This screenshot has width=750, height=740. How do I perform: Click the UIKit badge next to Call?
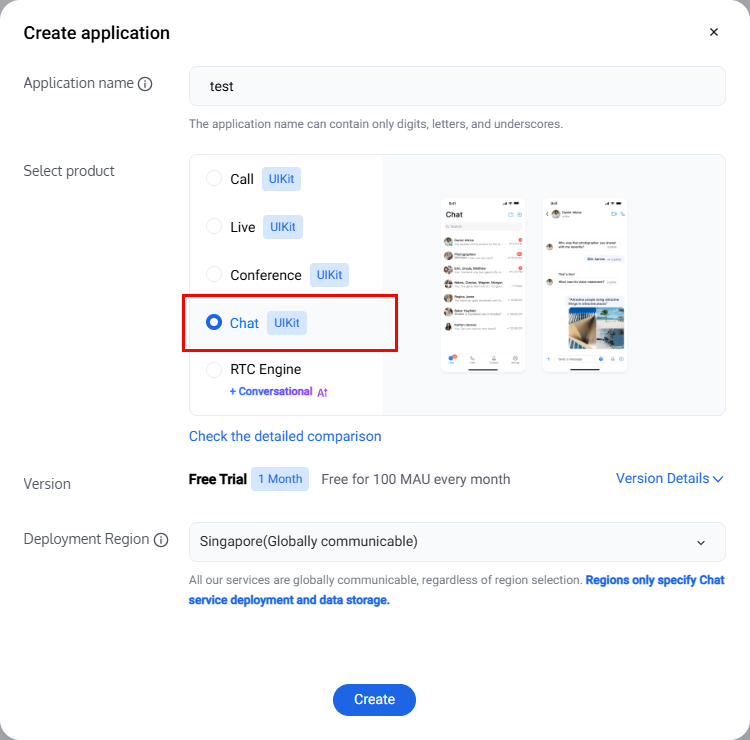pos(281,179)
